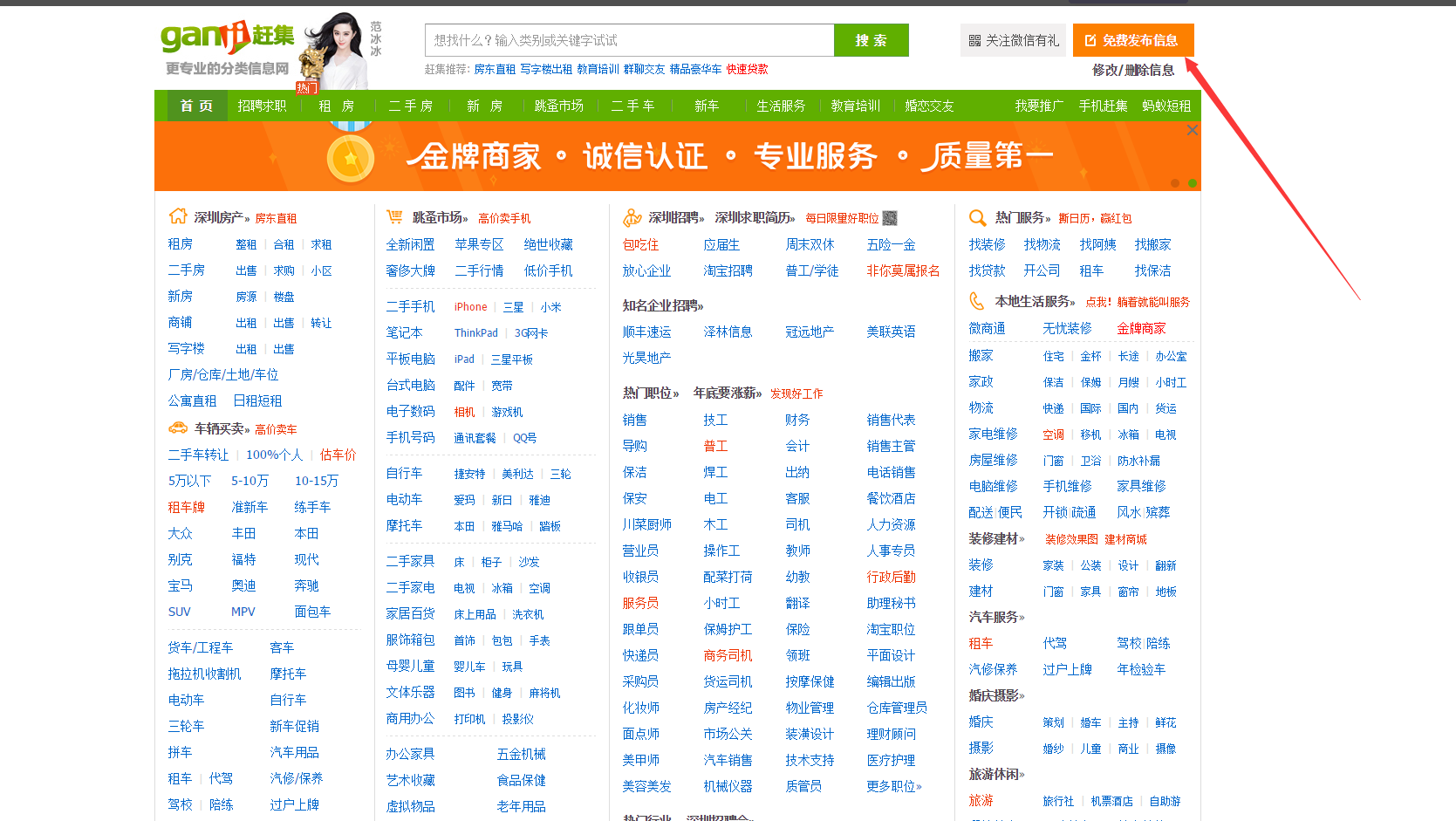Click the green 搜索 button
Screen dimensions: 1456x821
(x=872, y=40)
